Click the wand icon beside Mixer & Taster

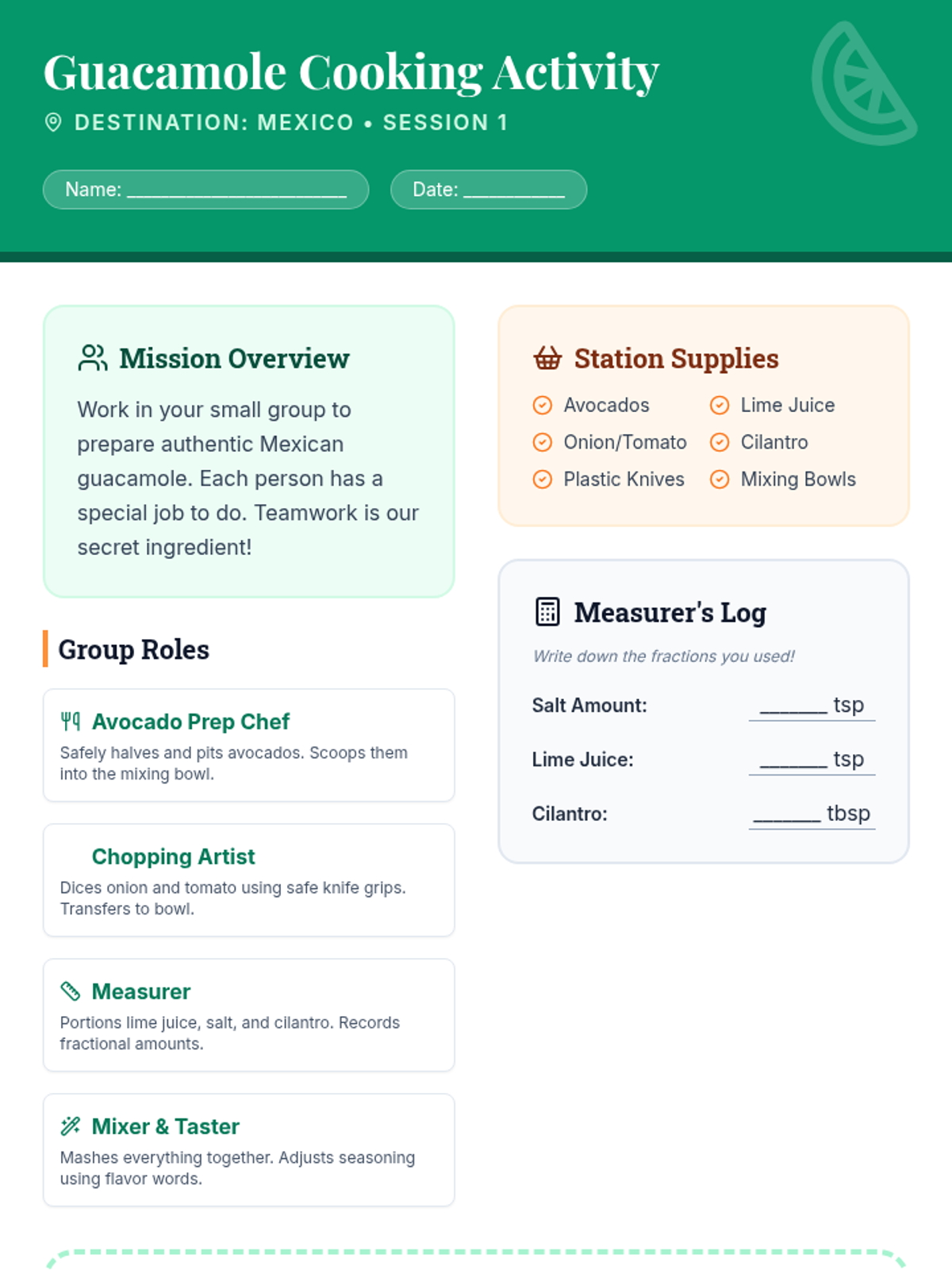71,1126
